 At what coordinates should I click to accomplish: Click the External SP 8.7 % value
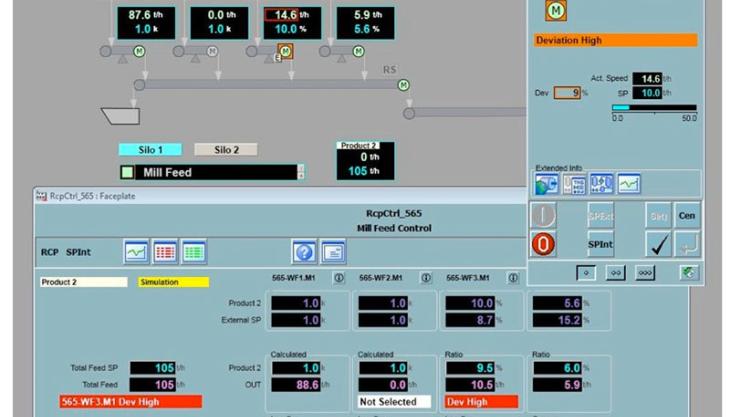(x=470, y=320)
